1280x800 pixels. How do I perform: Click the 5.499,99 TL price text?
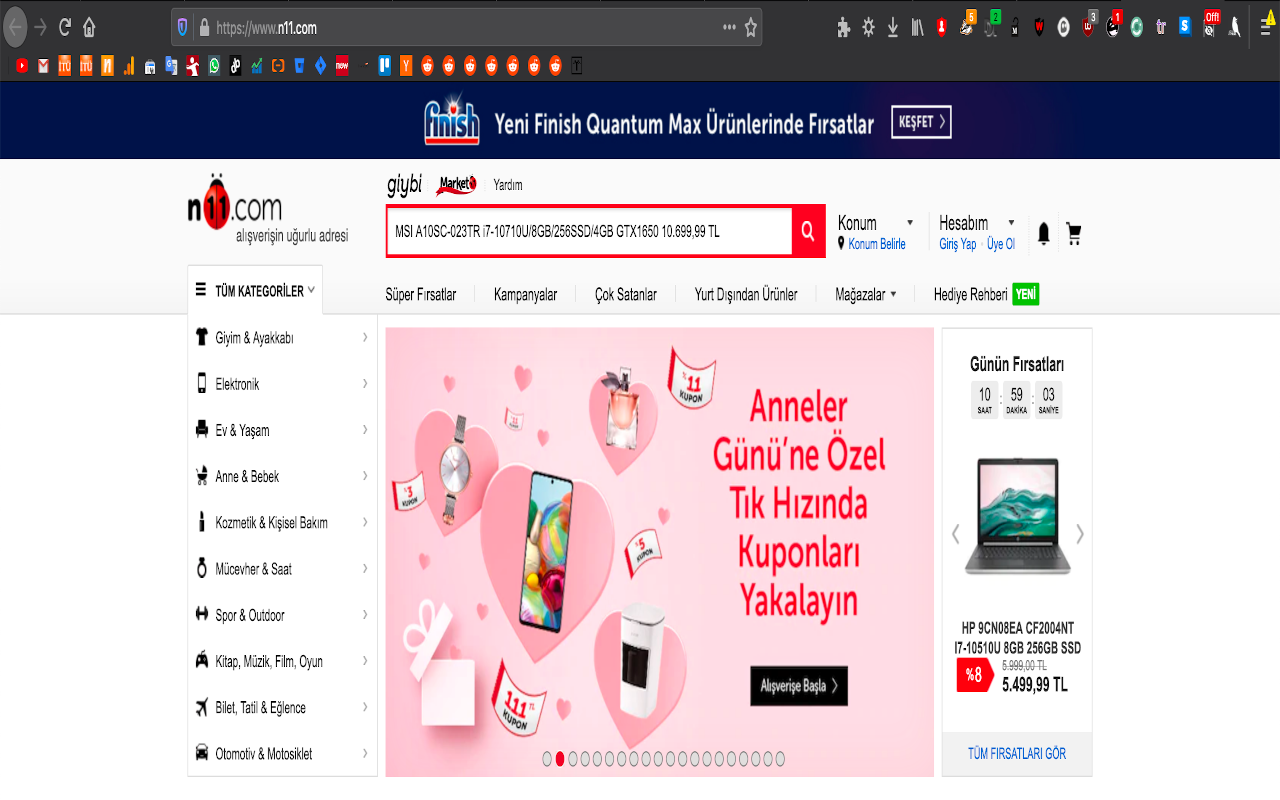[1035, 685]
